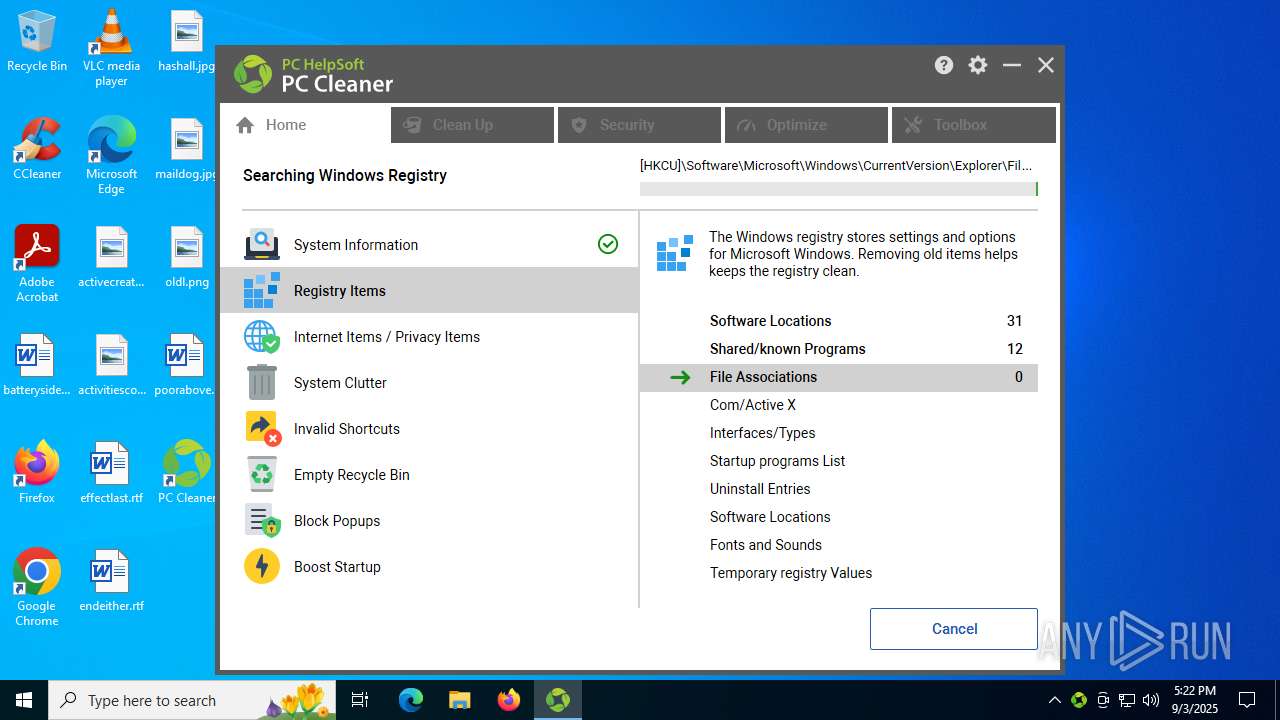Image resolution: width=1280 pixels, height=720 pixels.
Task: Click the Uninstall Entries item
Action: point(838,489)
